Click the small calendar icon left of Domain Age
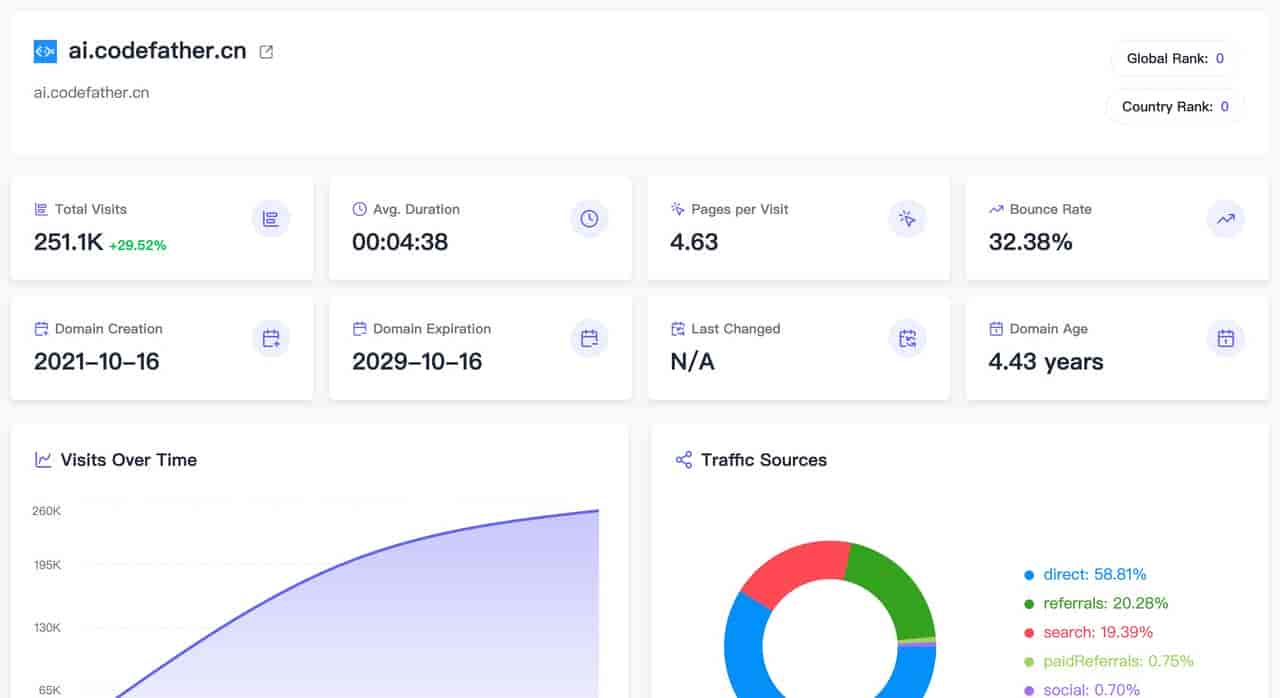The width and height of the screenshot is (1280, 698). point(996,328)
